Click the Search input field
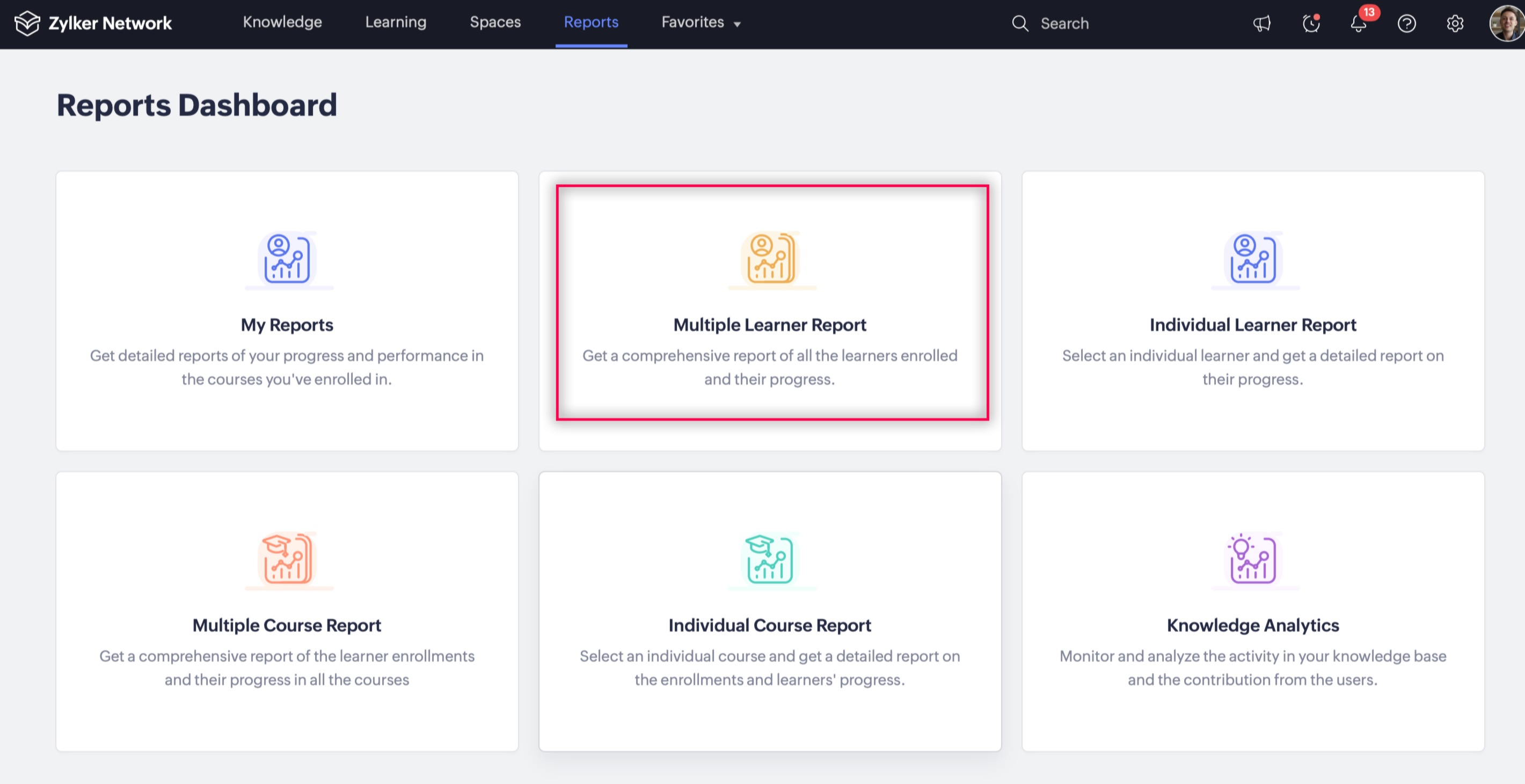This screenshot has height=784, width=1525. coord(1064,24)
